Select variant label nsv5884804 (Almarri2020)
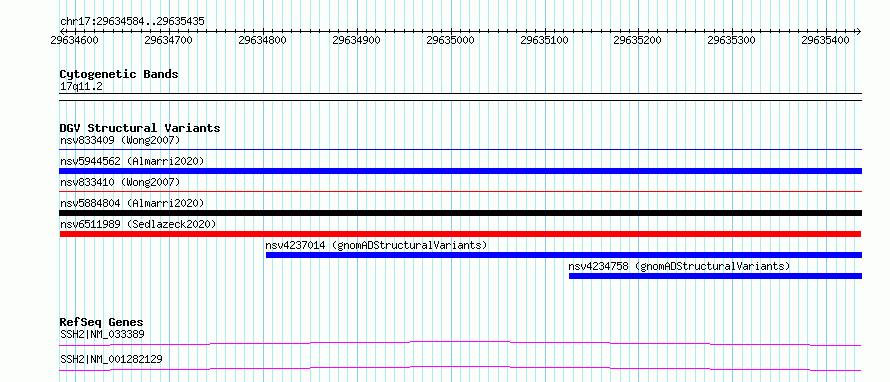890x382 pixels. click(x=132, y=203)
